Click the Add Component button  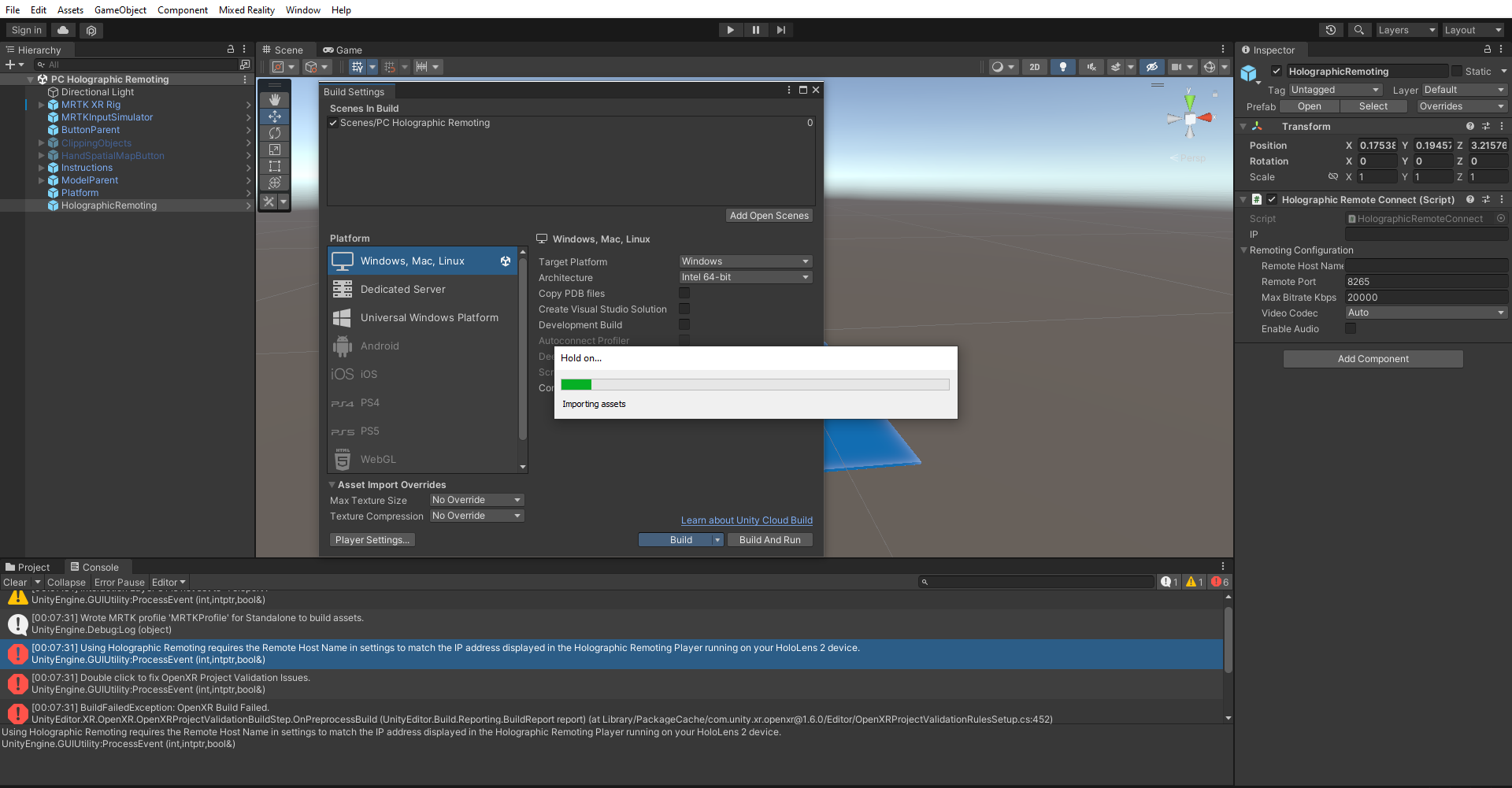[x=1373, y=358]
